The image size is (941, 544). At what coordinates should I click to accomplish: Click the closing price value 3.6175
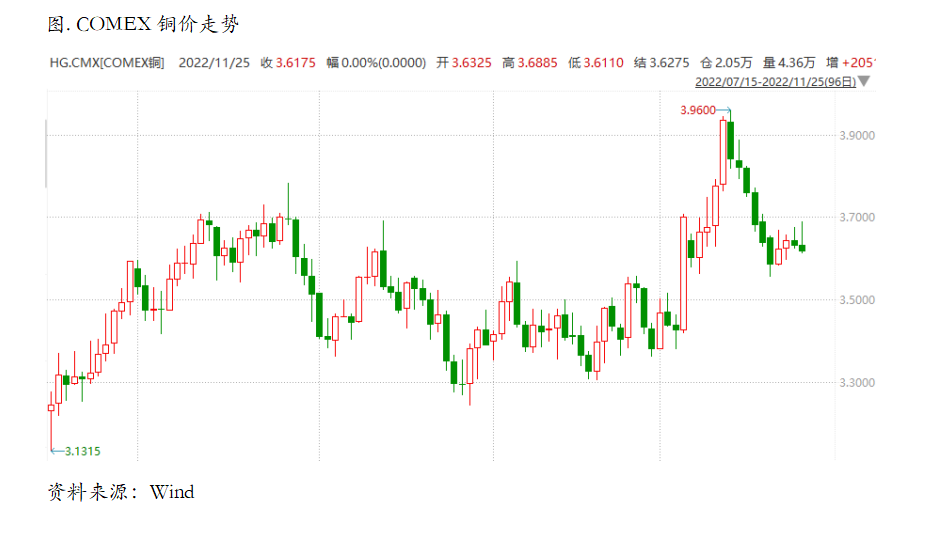coord(295,62)
